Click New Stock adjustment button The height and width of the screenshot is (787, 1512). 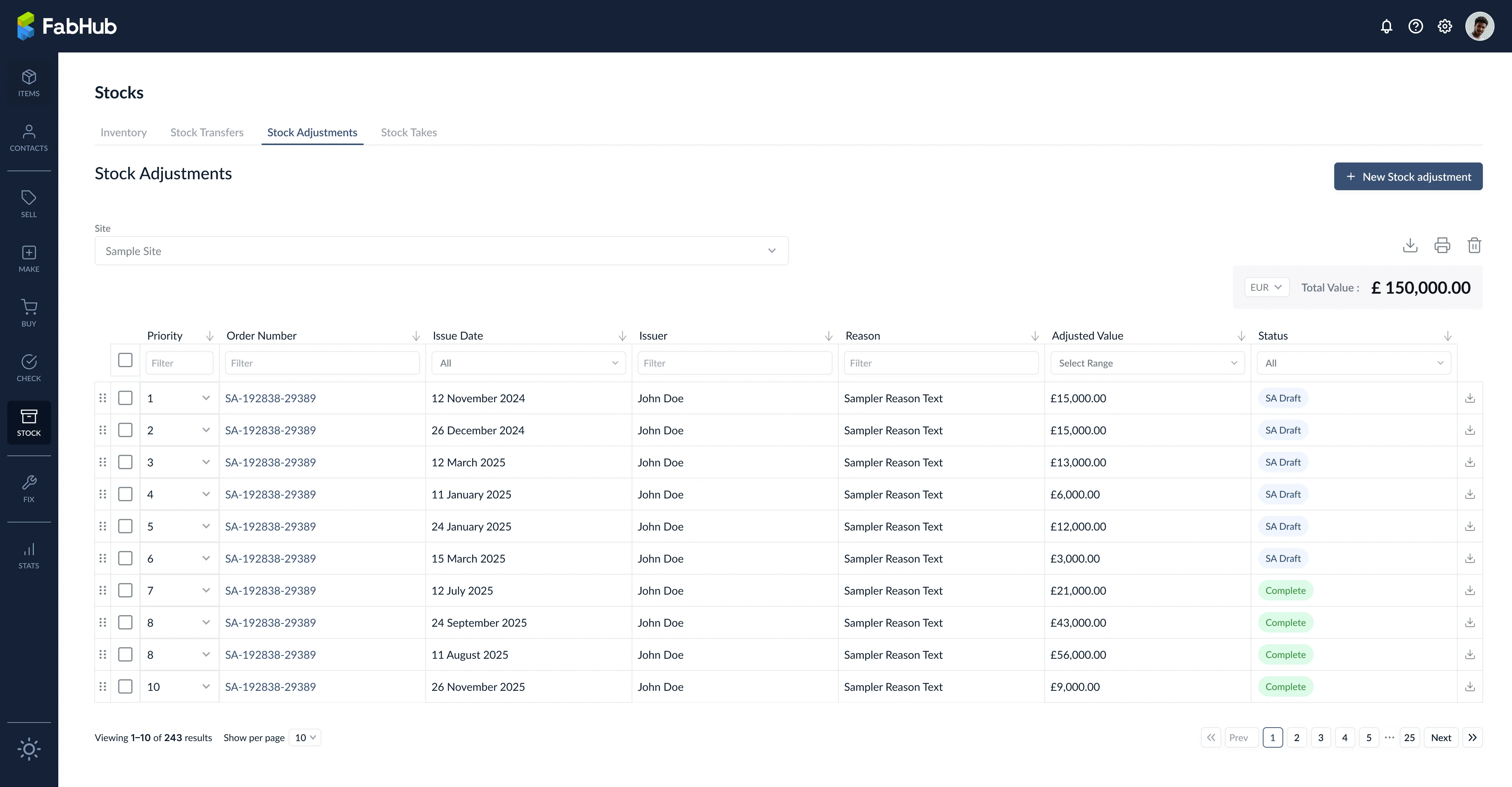tap(1408, 177)
